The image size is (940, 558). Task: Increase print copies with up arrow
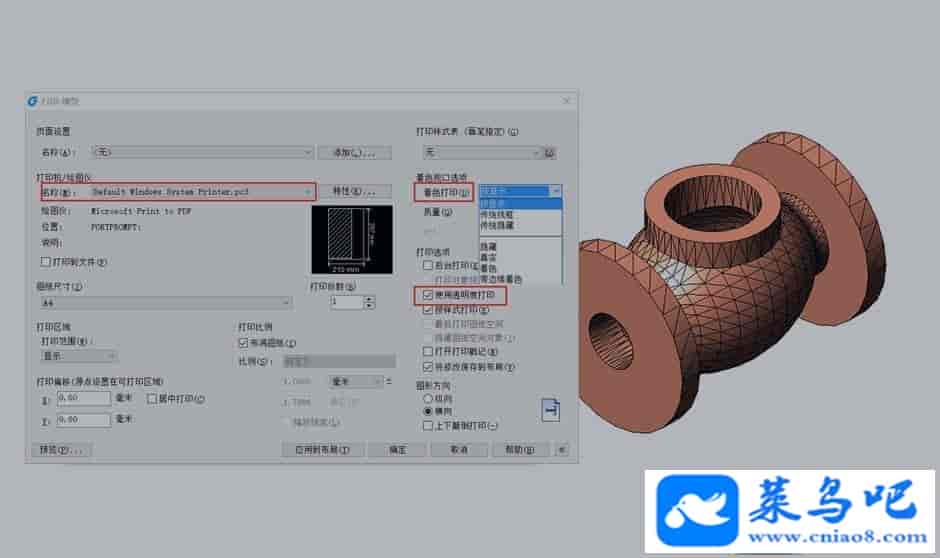(369, 298)
